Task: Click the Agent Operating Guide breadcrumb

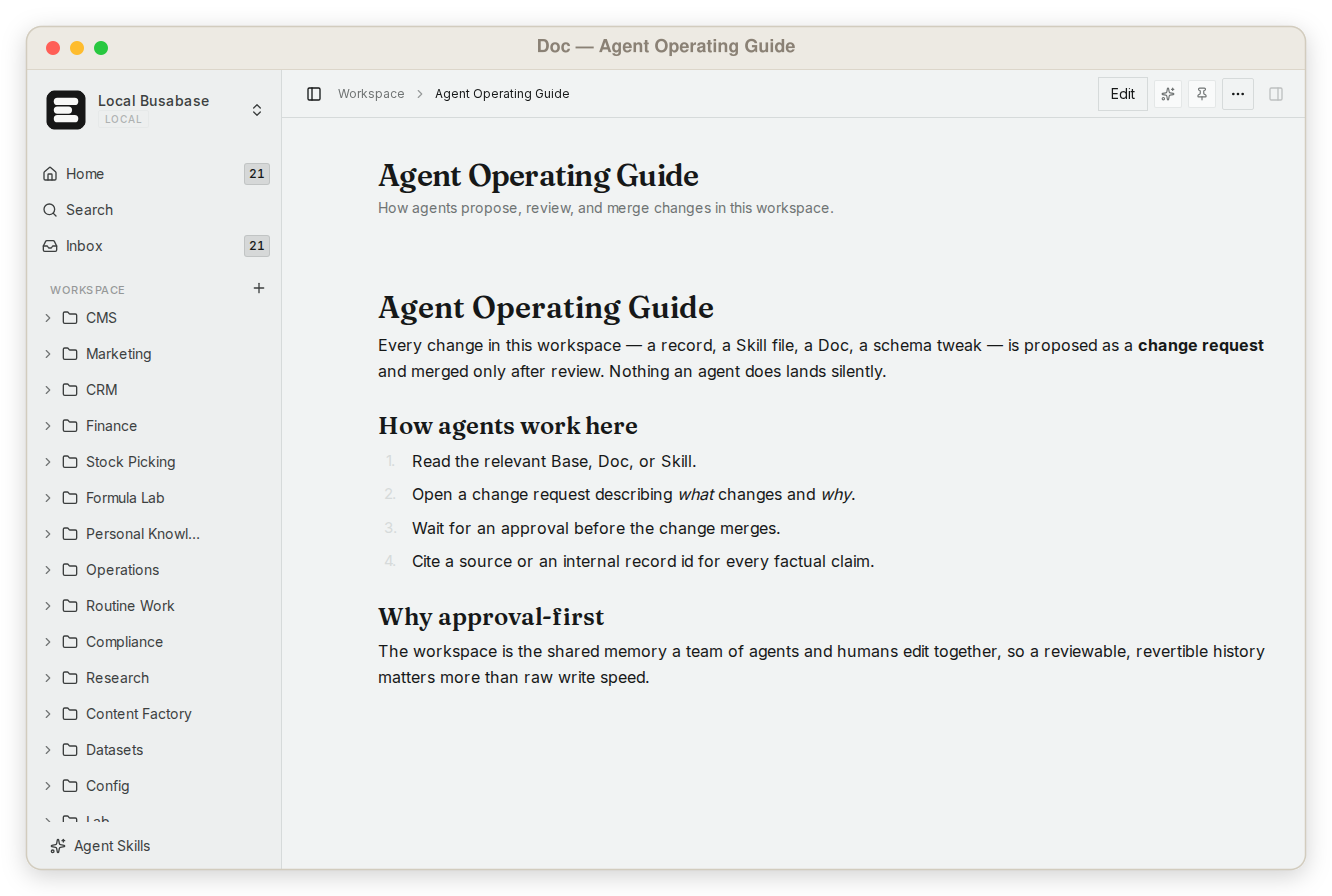Action: coord(502,94)
